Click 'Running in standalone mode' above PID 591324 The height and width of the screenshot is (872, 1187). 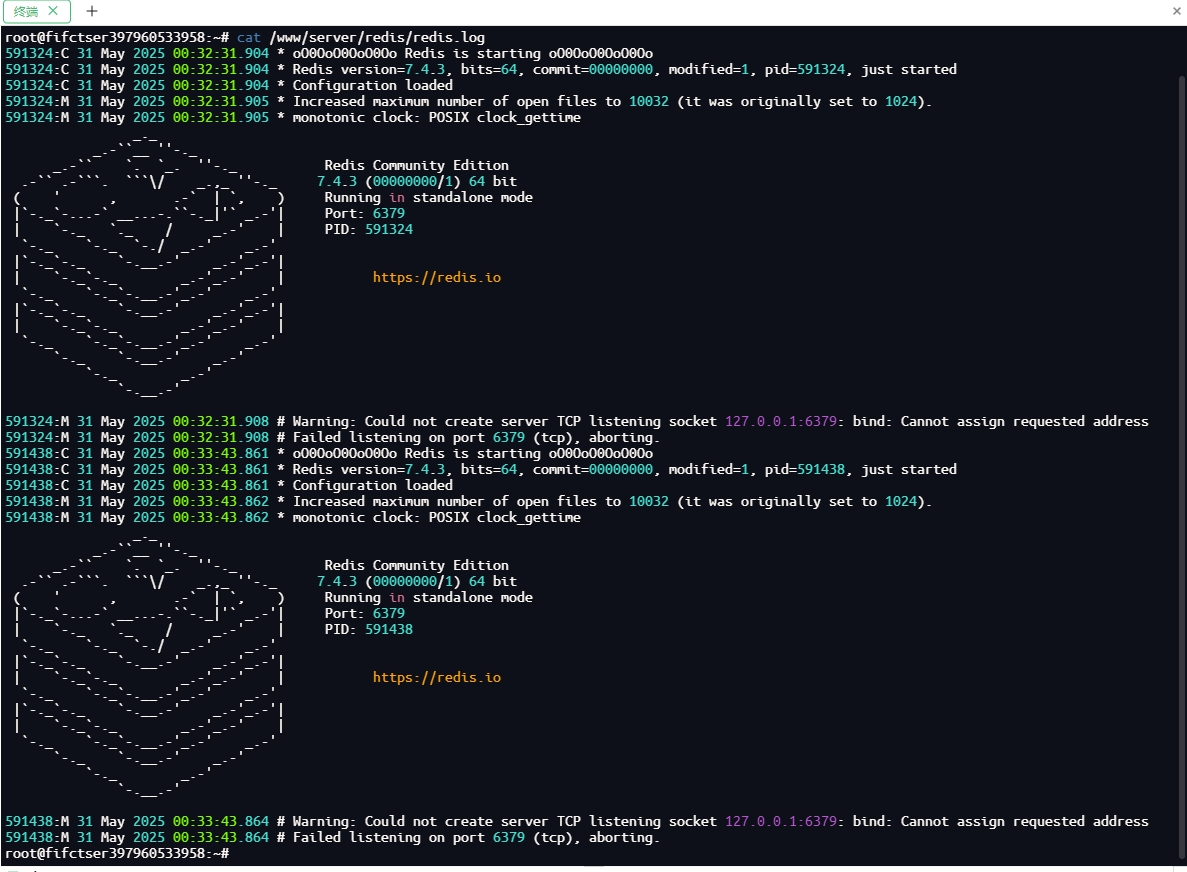click(428, 198)
